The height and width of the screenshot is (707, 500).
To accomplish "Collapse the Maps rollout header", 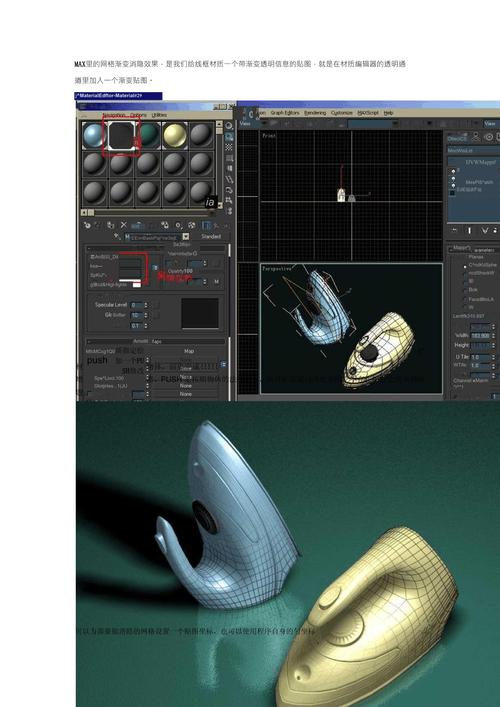I will (156, 341).
